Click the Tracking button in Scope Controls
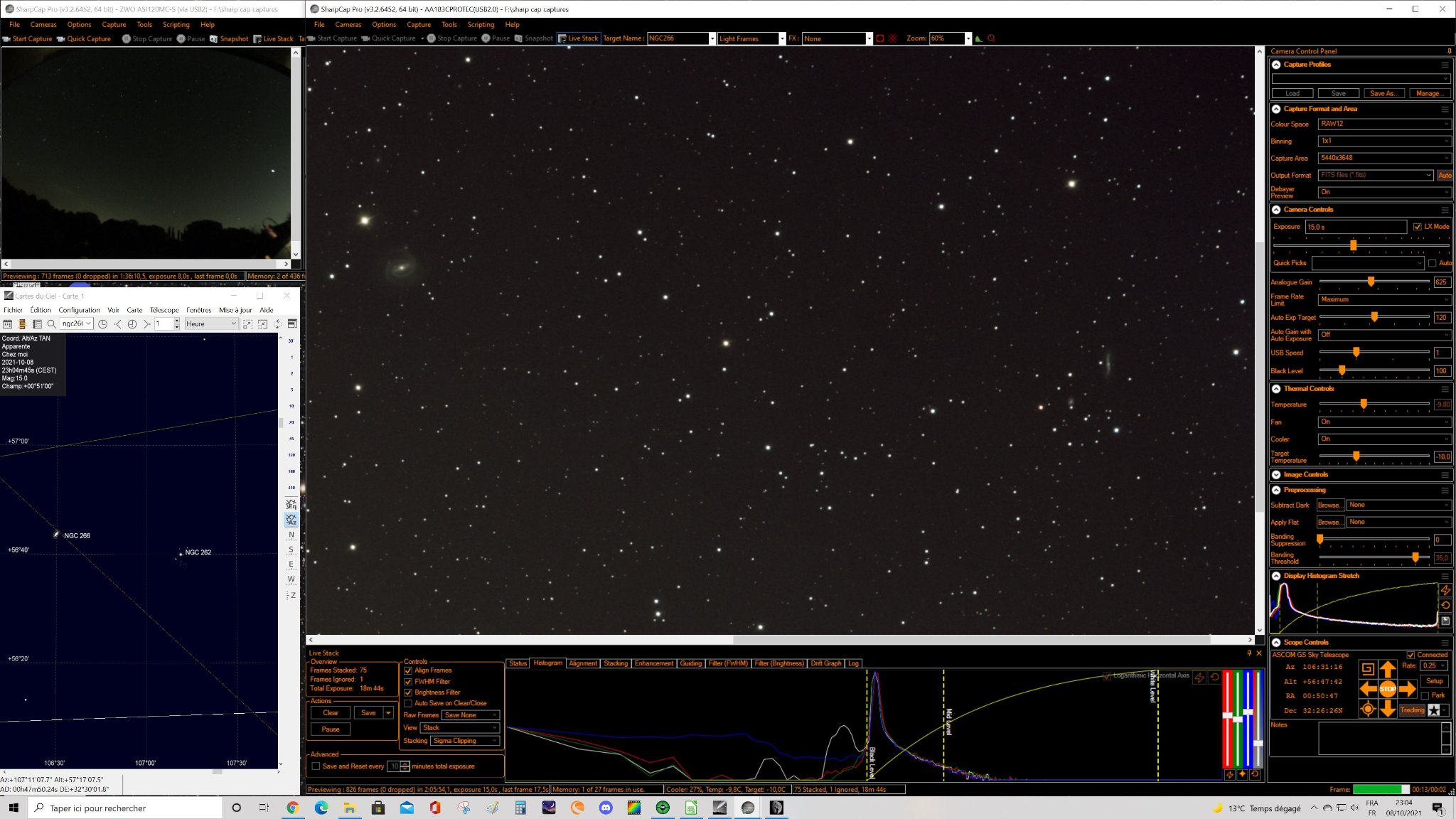Viewport: 1456px width, 819px height. (x=1412, y=710)
